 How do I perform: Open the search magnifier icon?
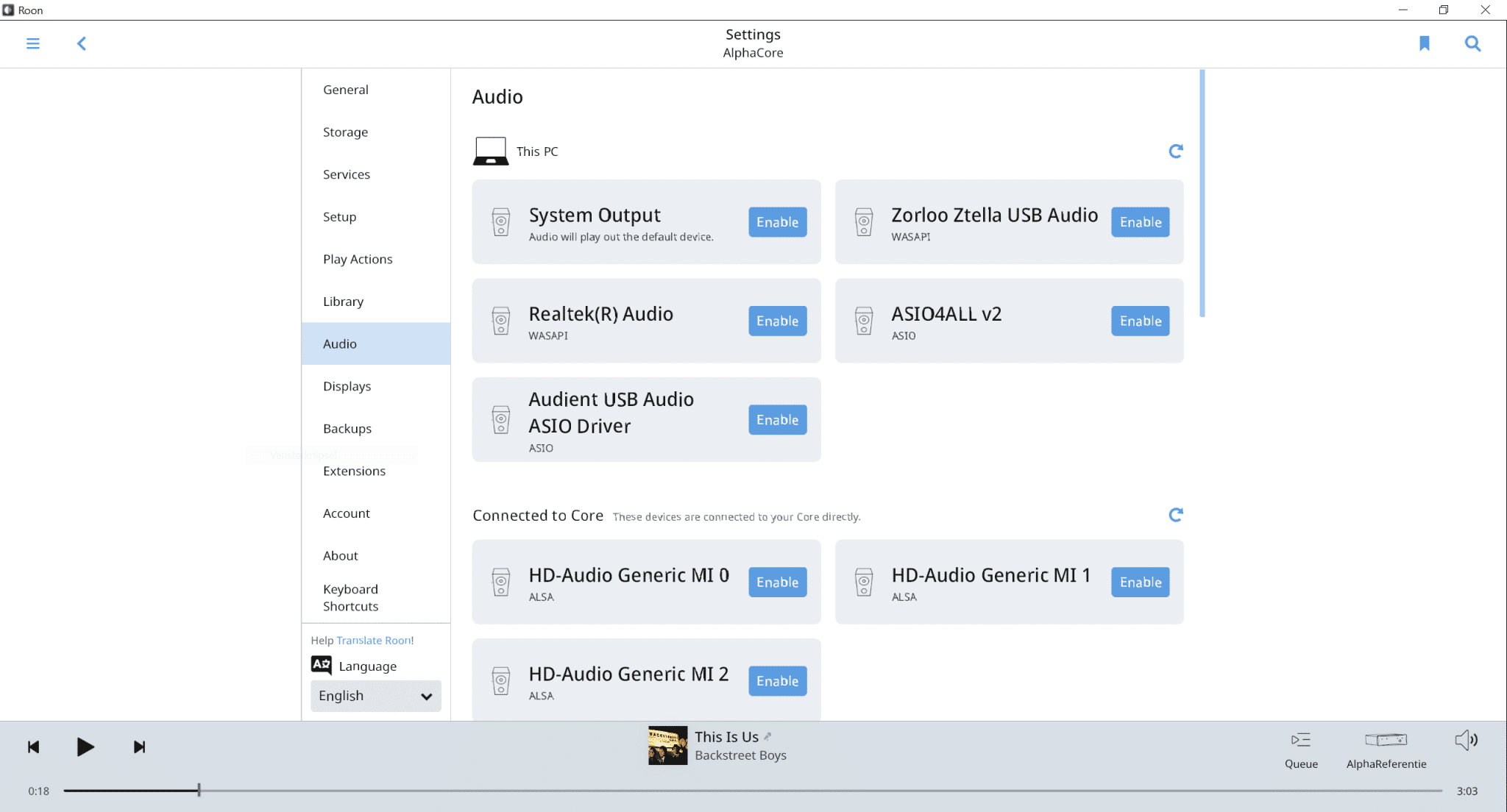tap(1472, 43)
